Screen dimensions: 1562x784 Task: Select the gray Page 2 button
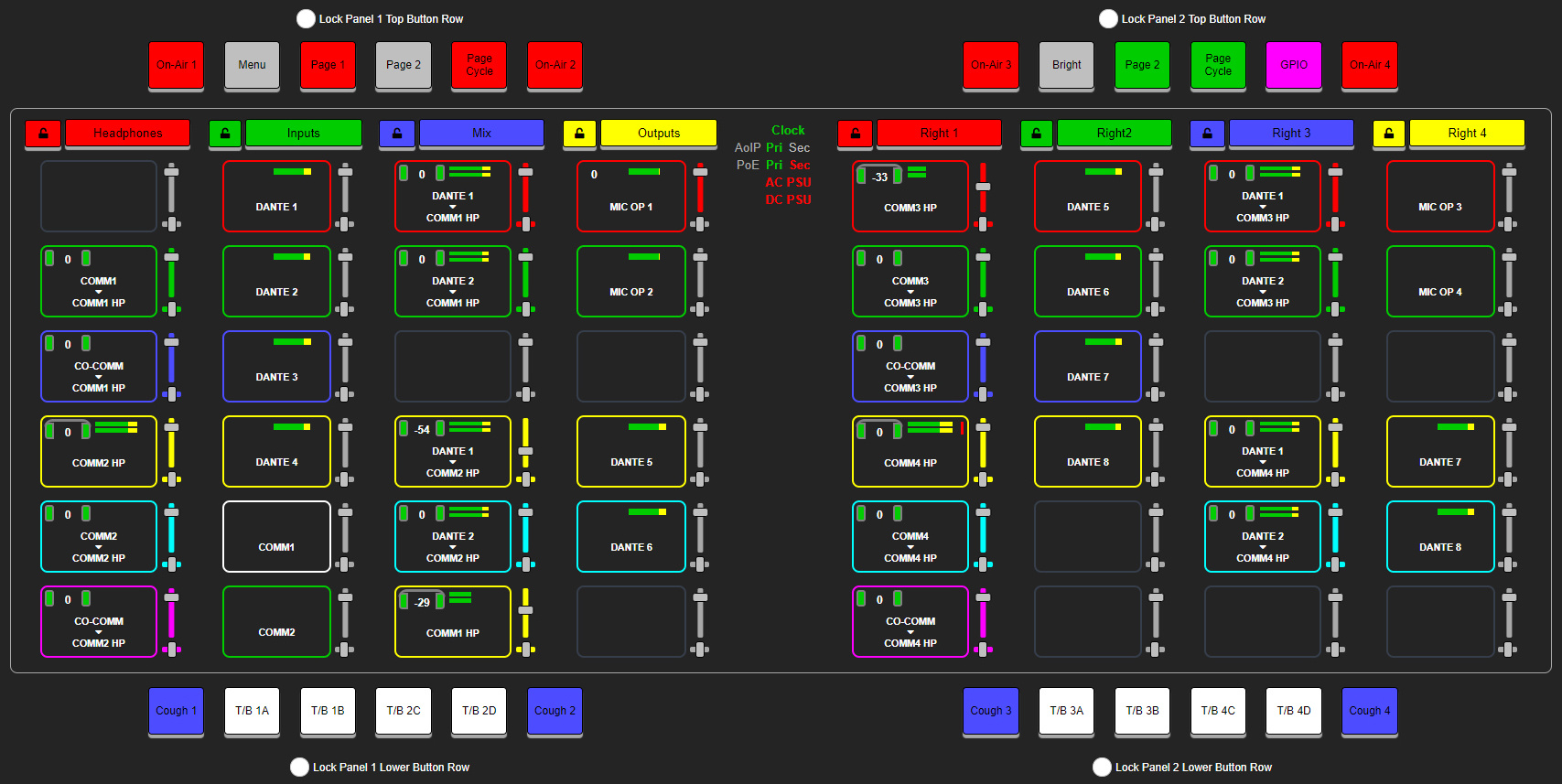[x=404, y=65]
